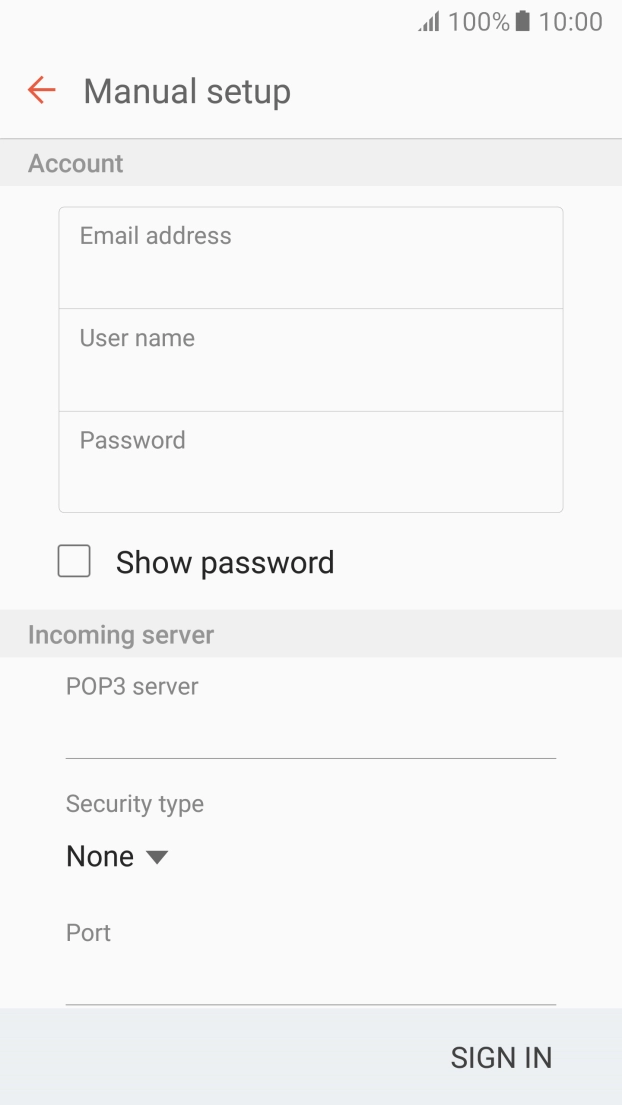Click the POP3 server input line
The width and height of the screenshot is (622, 1105).
pos(310,735)
